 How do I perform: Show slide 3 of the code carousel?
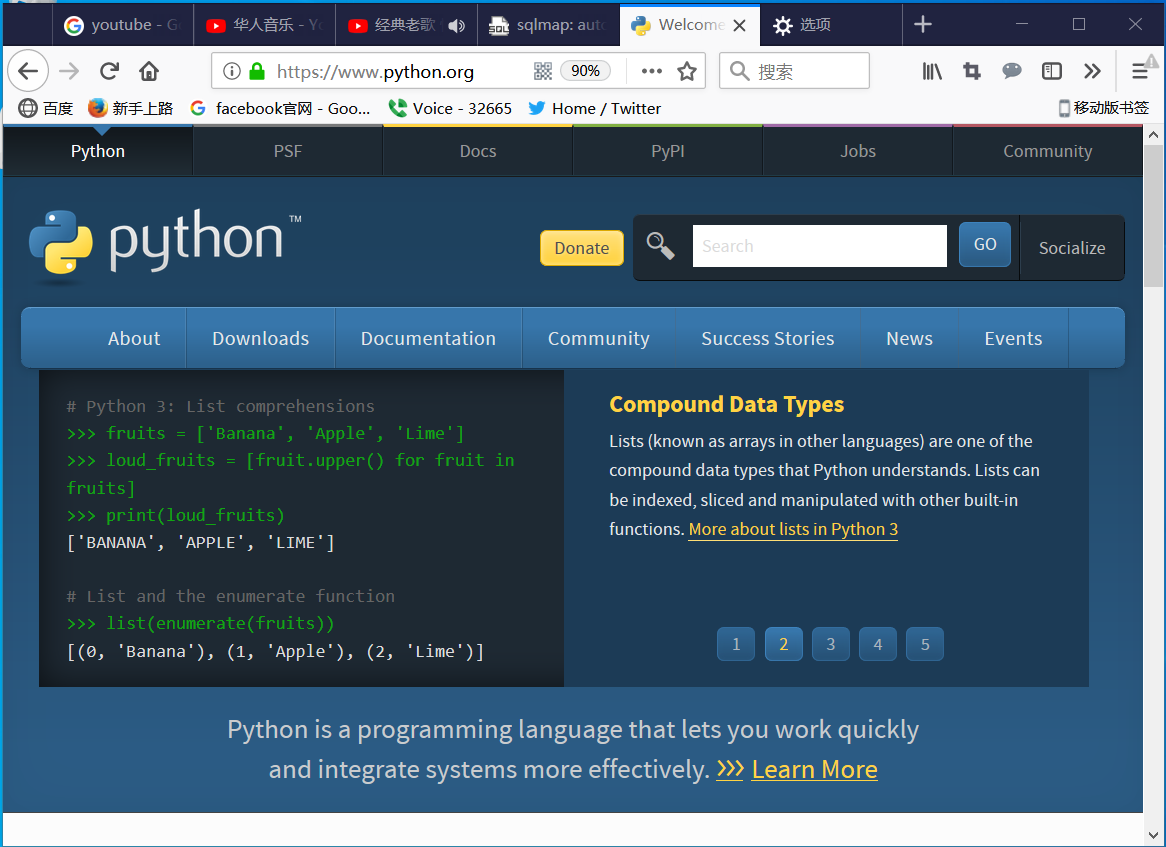click(831, 644)
